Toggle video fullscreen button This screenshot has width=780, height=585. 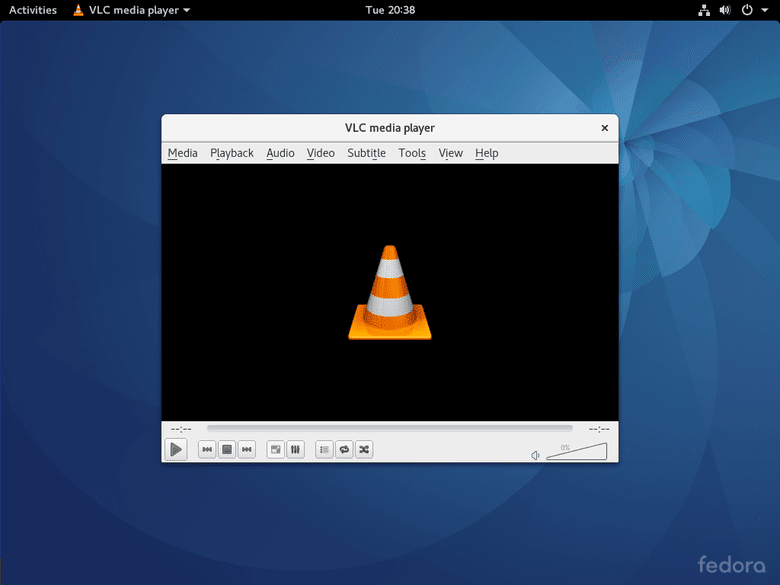point(276,450)
